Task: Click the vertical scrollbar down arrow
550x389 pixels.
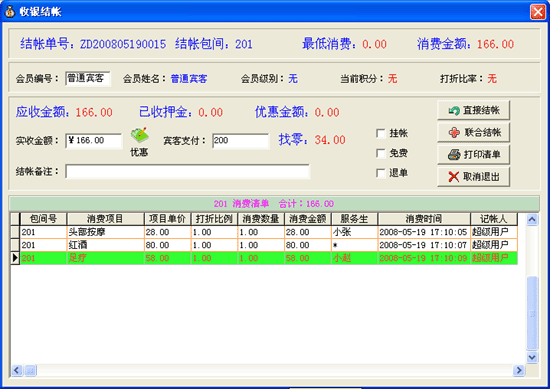Action: [532, 357]
